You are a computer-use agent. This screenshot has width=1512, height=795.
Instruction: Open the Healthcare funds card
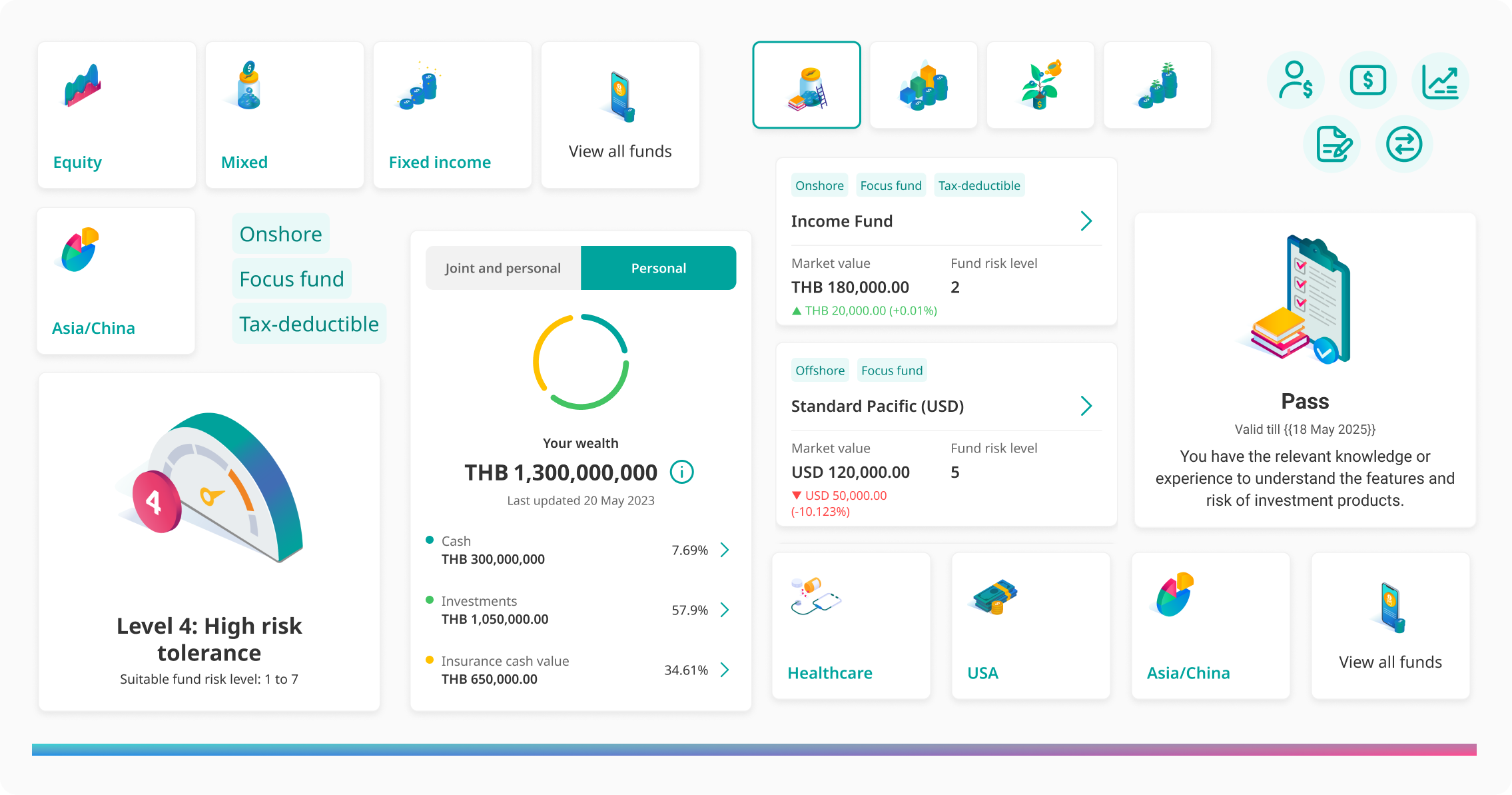(x=851, y=625)
